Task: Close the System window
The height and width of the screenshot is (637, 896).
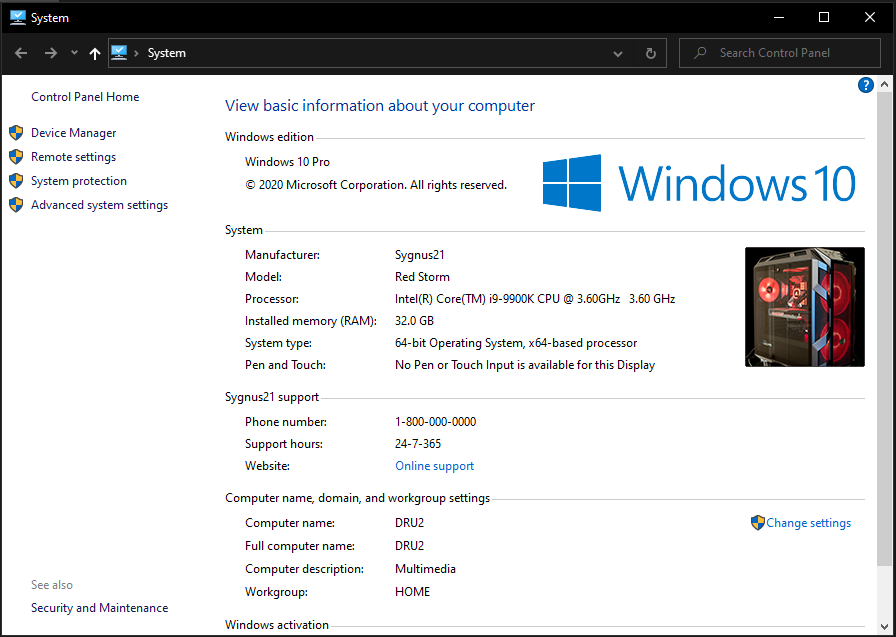Action: (x=870, y=18)
